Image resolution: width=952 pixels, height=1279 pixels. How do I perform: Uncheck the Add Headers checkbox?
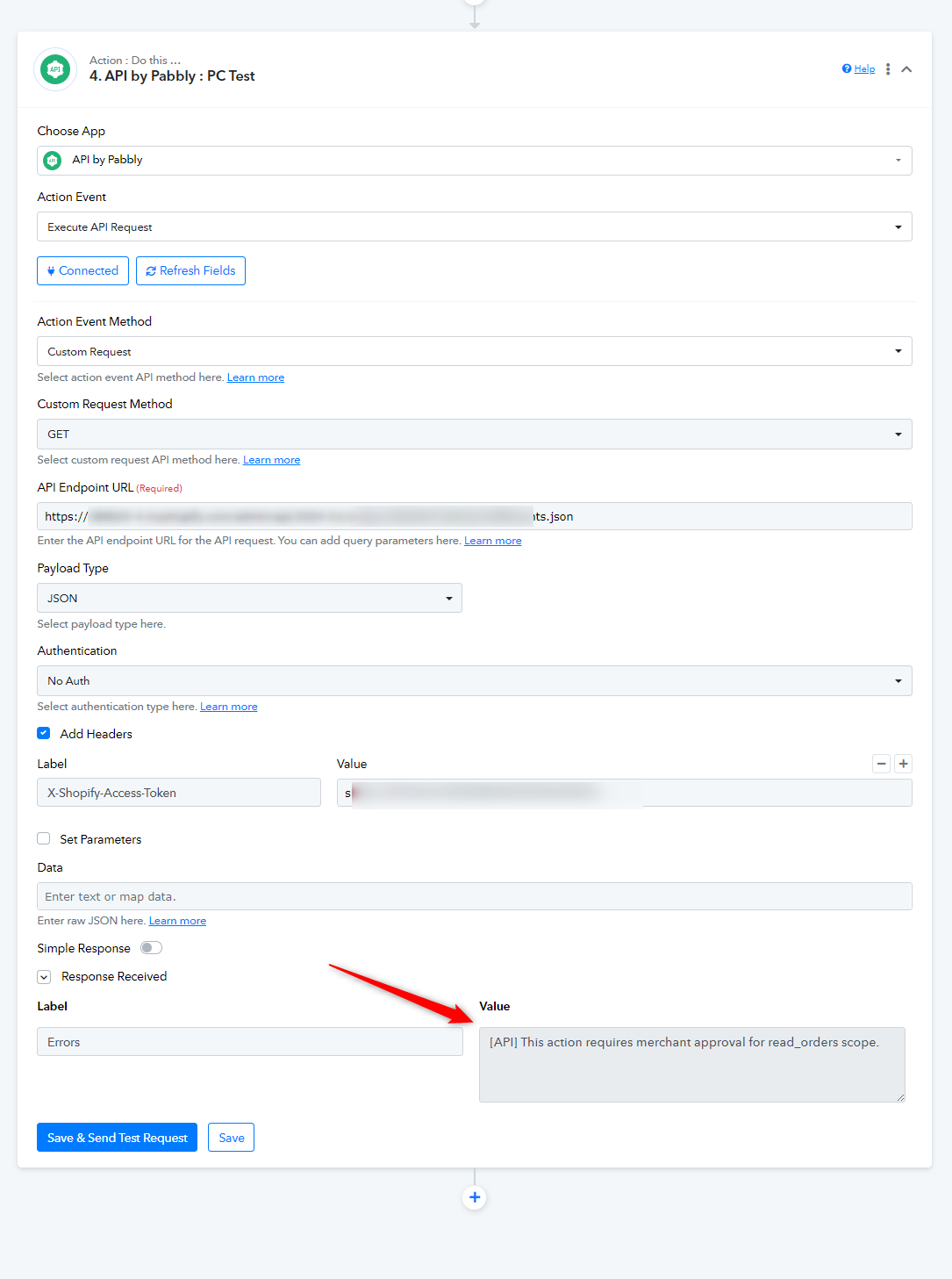coord(44,733)
